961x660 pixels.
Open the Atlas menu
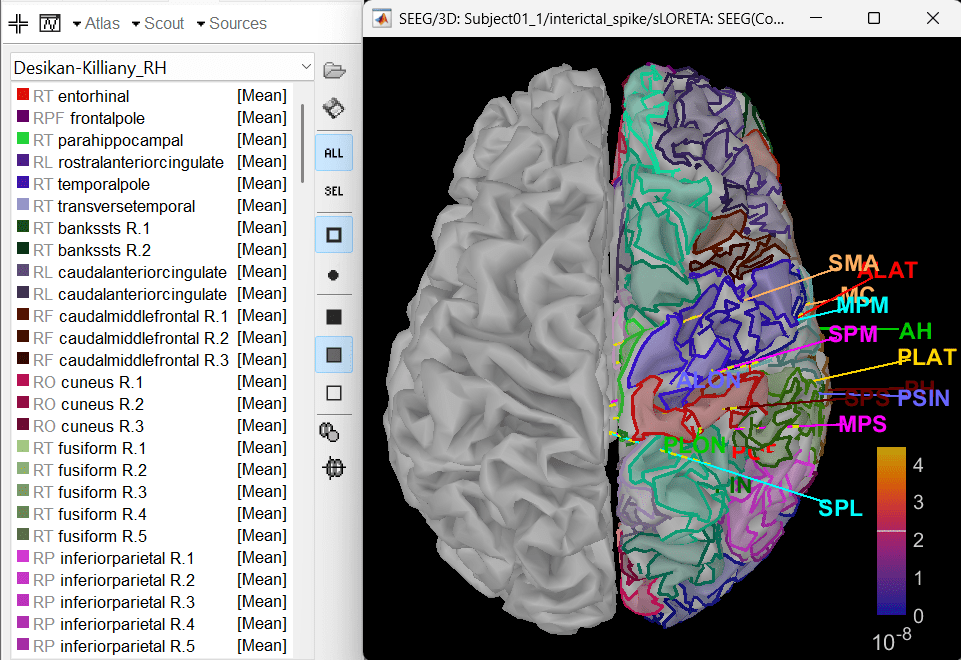[x=96, y=23]
